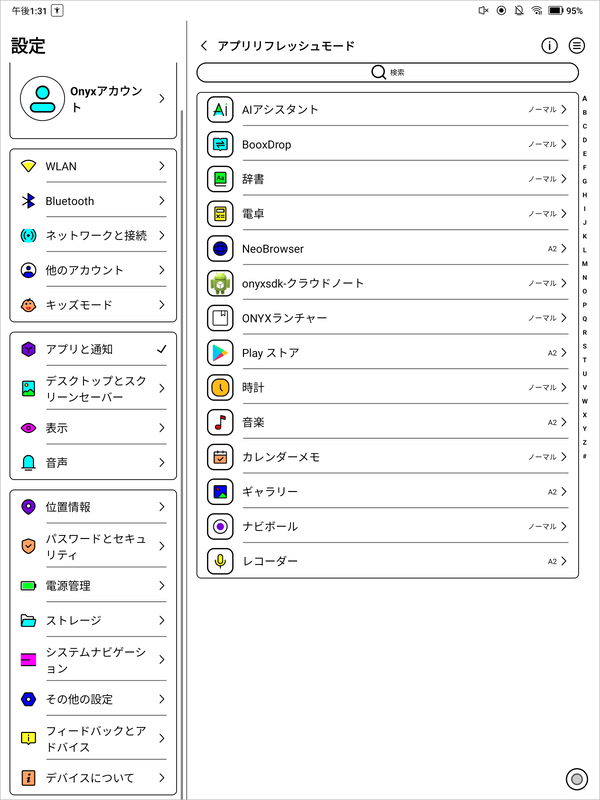Select the 時計 clock app icon
Screen dimensions: 600x800
(x=220, y=387)
